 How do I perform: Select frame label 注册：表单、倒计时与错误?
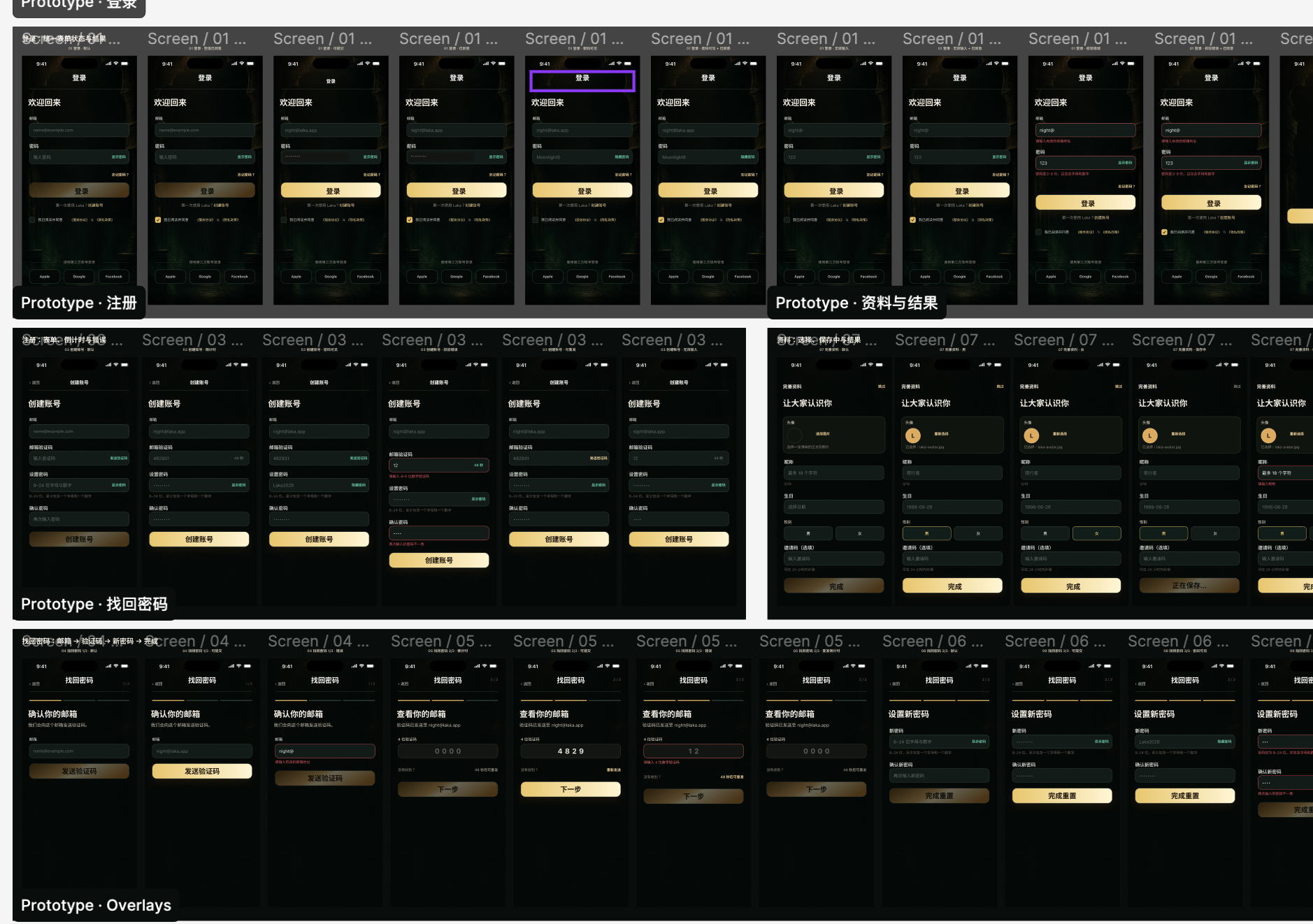(x=64, y=340)
